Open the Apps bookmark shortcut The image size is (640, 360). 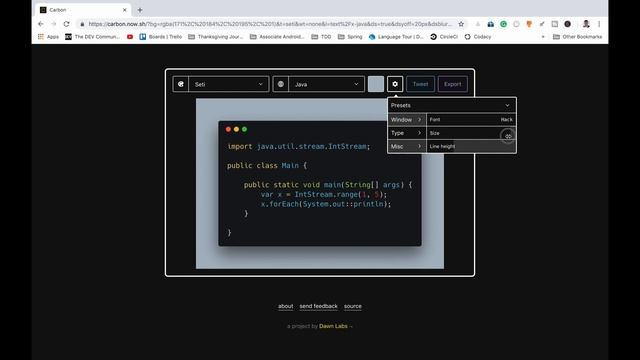(49, 37)
